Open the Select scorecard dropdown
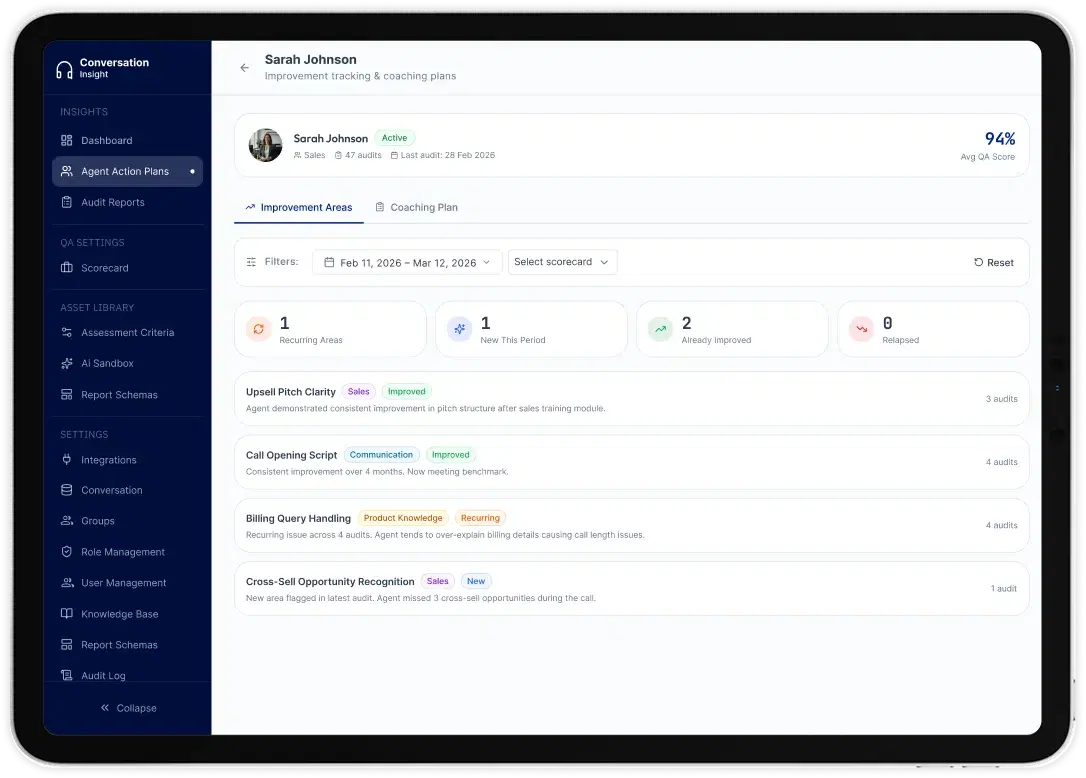This screenshot has width=1086, height=778. (x=562, y=262)
